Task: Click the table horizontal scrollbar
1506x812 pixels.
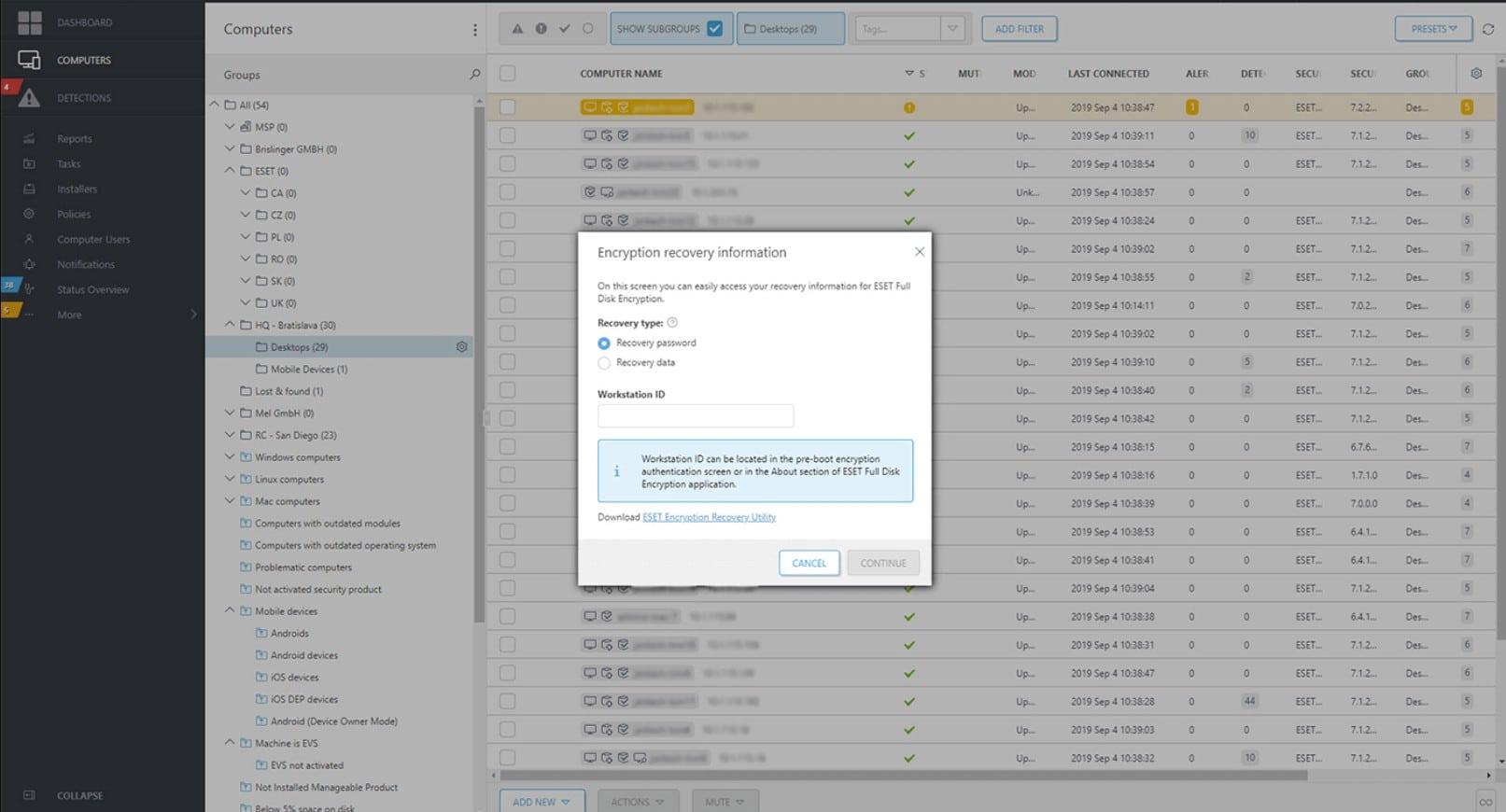Action: 903,776
